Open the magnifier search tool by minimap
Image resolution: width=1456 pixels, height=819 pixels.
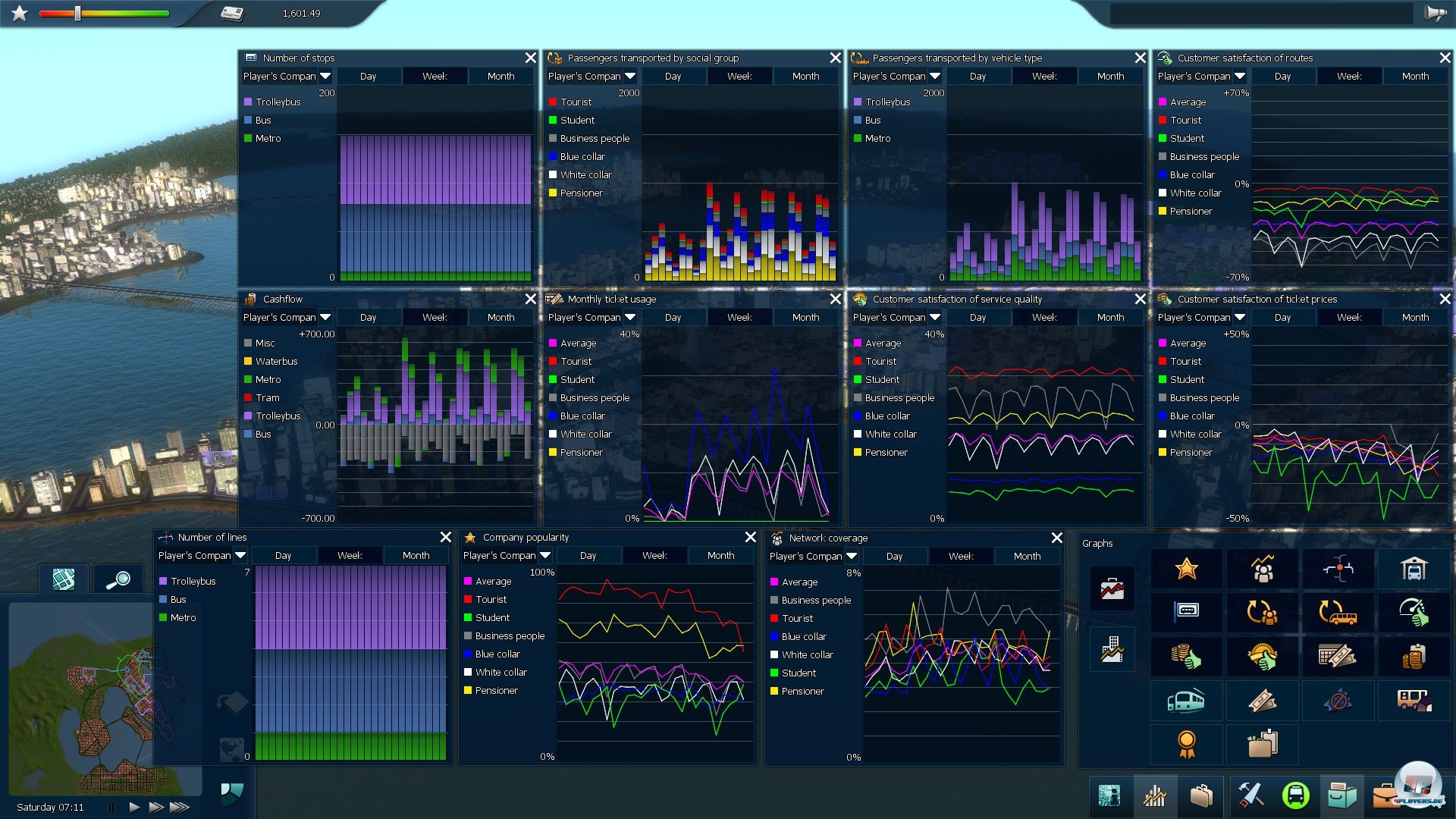pos(118,580)
